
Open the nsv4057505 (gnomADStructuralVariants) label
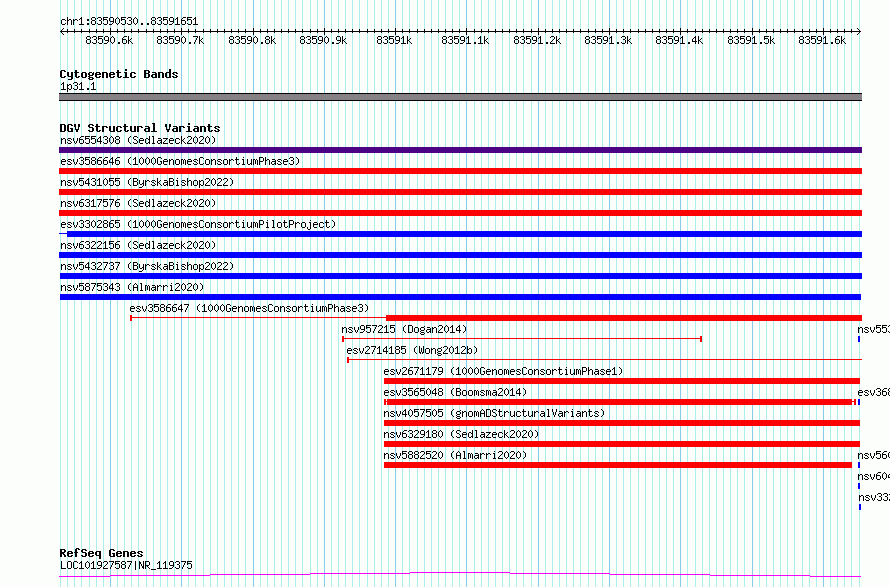coord(494,413)
